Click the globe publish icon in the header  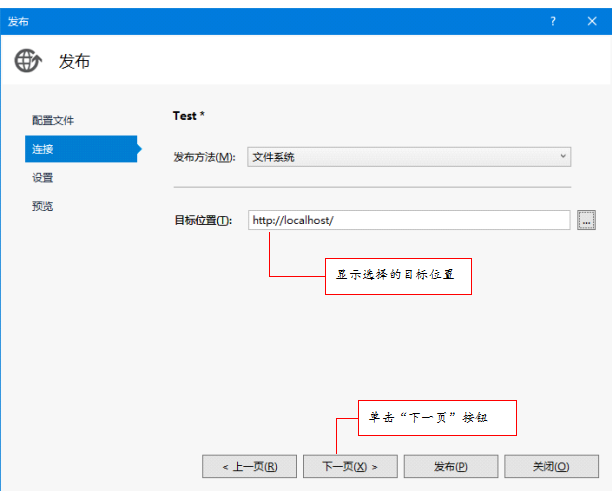[28, 61]
